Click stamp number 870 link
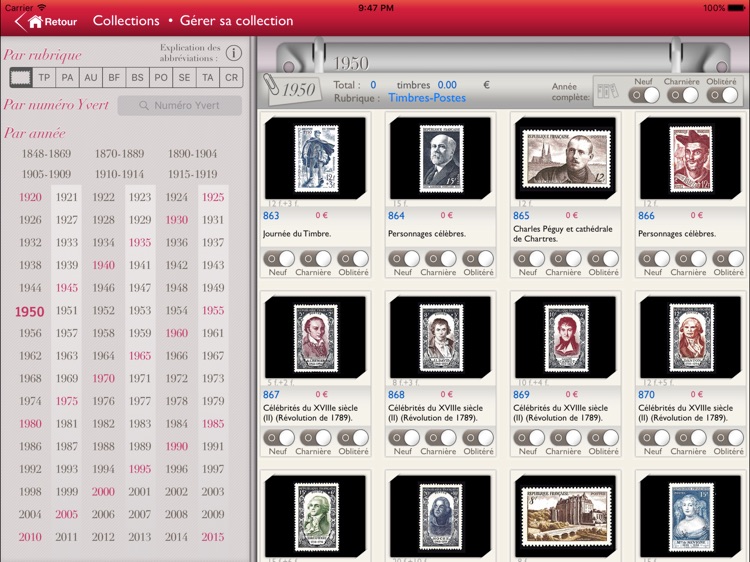Image resolution: width=750 pixels, height=562 pixels. 646,395
